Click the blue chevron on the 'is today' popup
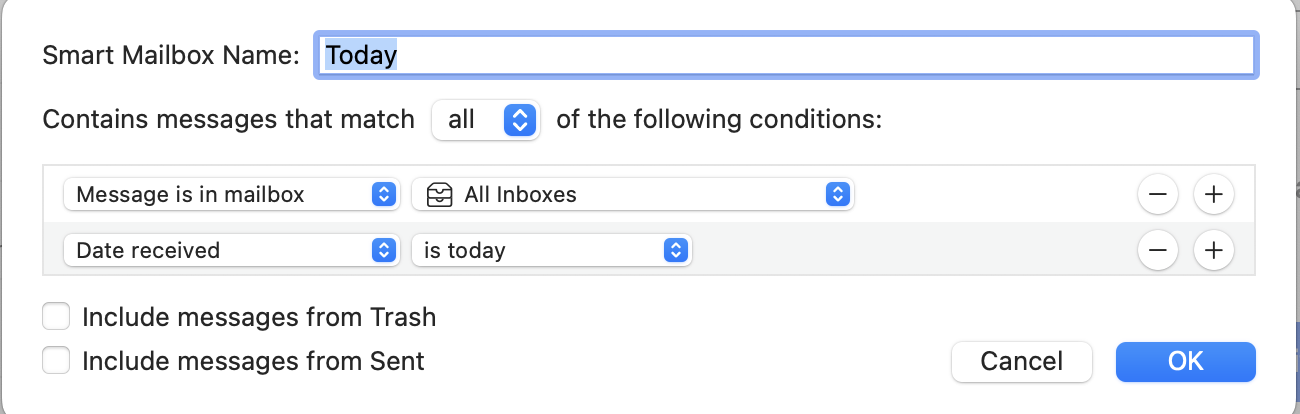The image size is (1300, 414). (677, 249)
